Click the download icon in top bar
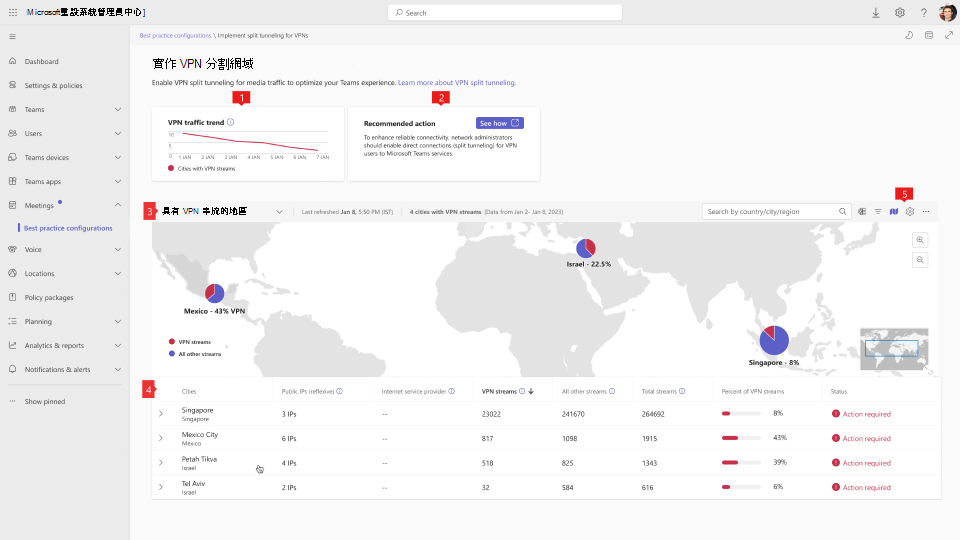The height and width of the screenshot is (540, 960). [876, 13]
